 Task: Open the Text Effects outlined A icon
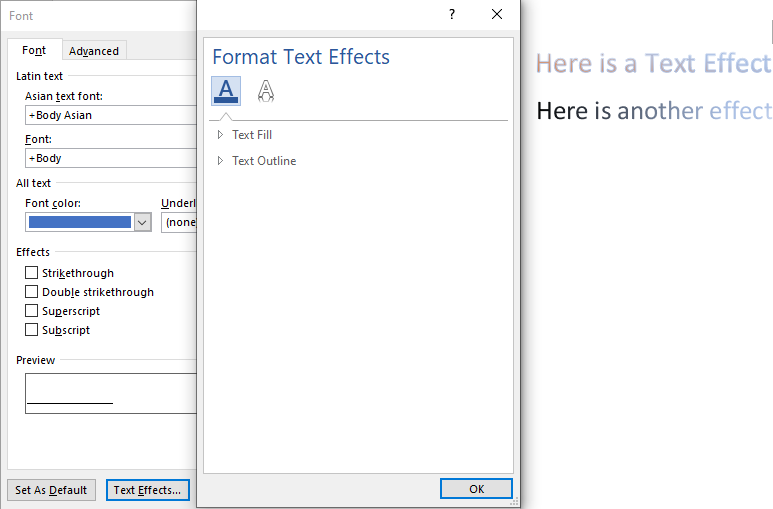[266, 91]
